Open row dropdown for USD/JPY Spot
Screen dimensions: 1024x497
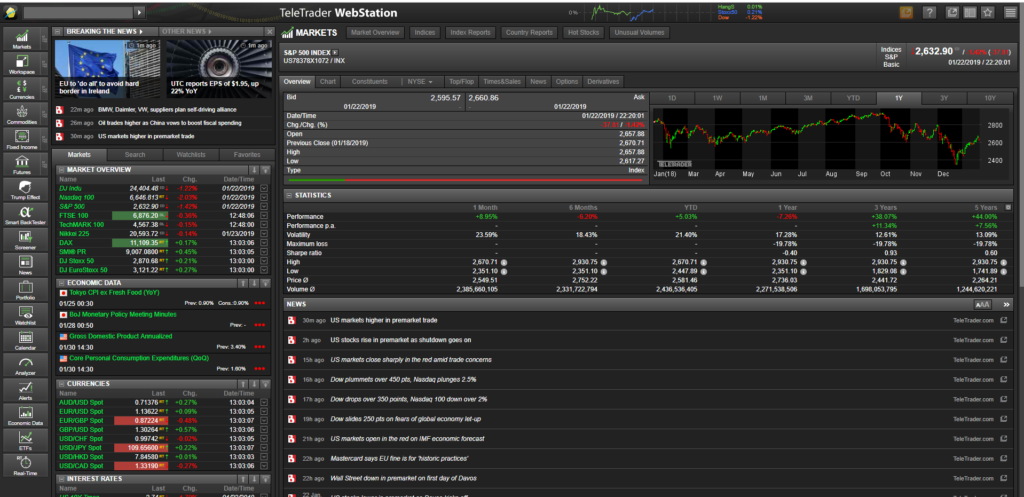click(x=264, y=448)
